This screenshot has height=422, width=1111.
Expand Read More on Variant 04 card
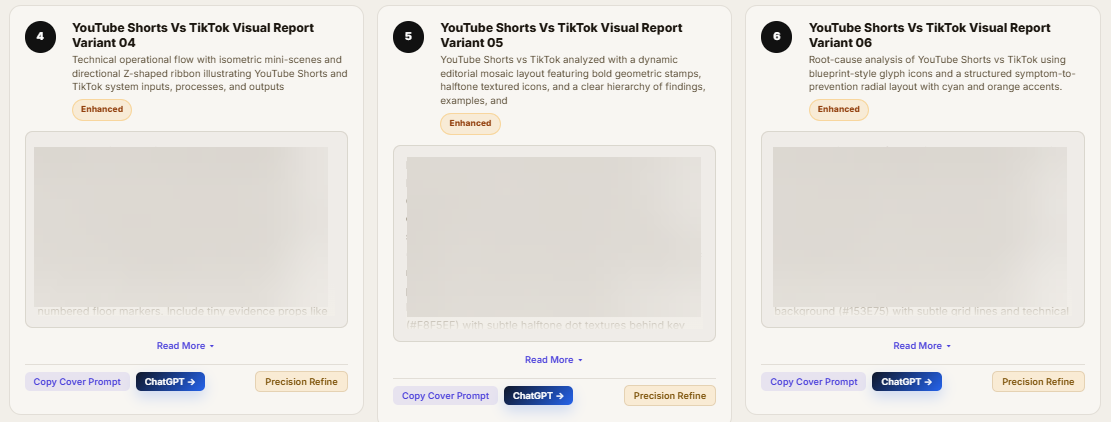[x=186, y=346]
